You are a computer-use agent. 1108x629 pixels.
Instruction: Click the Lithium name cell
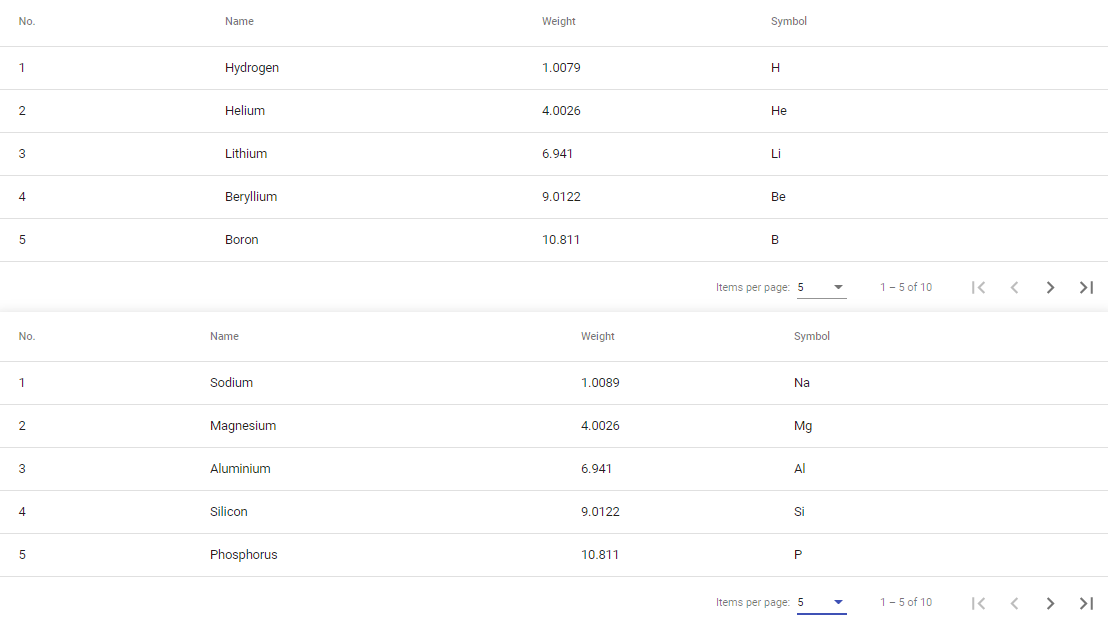click(x=246, y=153)
